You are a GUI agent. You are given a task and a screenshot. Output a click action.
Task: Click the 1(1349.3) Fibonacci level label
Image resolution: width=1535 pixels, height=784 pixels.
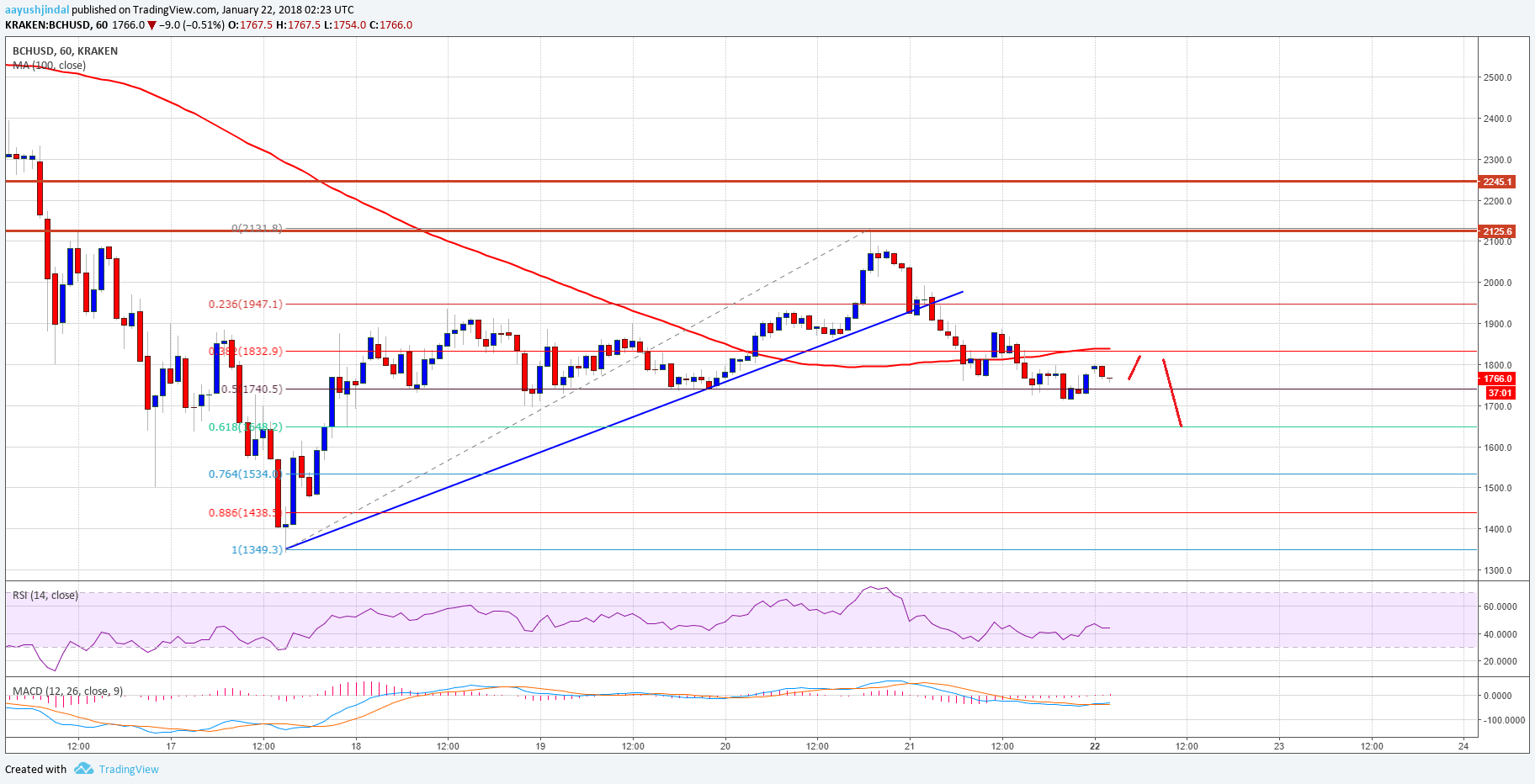coord(257,550)
